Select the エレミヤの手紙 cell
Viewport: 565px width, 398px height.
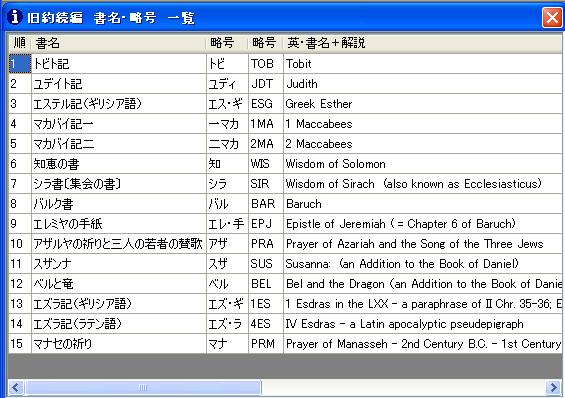(119, 224)
